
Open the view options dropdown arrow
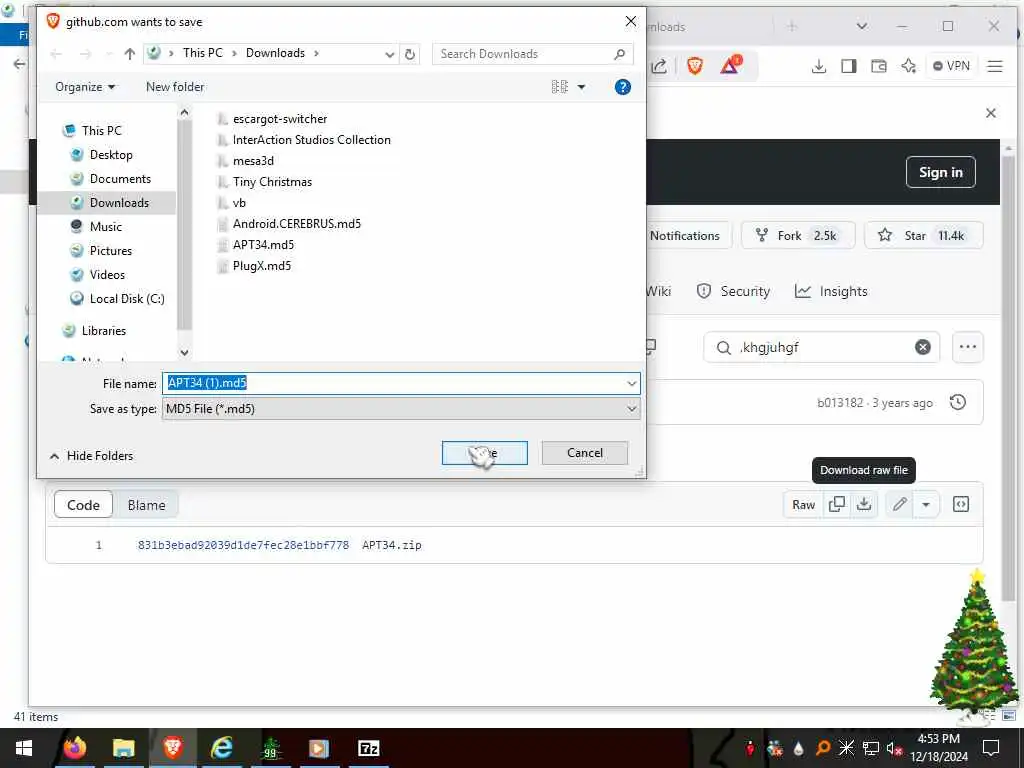(581, 87)
